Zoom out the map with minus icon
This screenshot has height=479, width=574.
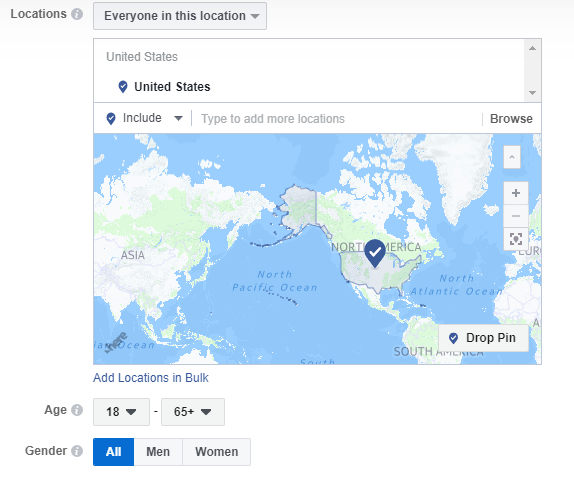tap(516, 216)
